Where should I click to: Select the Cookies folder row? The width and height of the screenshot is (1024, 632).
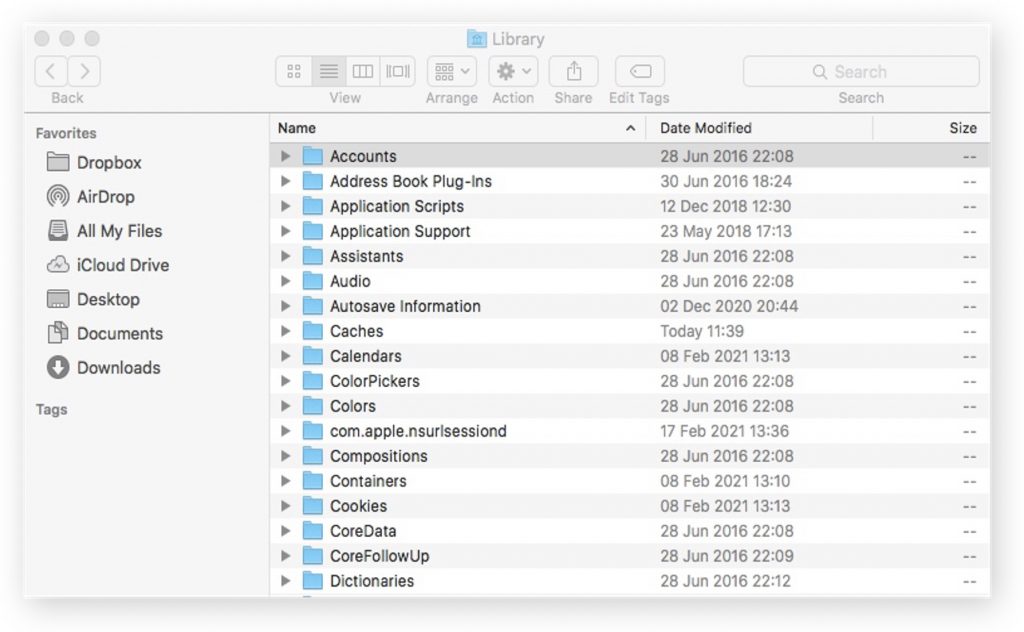coord(358,506)
